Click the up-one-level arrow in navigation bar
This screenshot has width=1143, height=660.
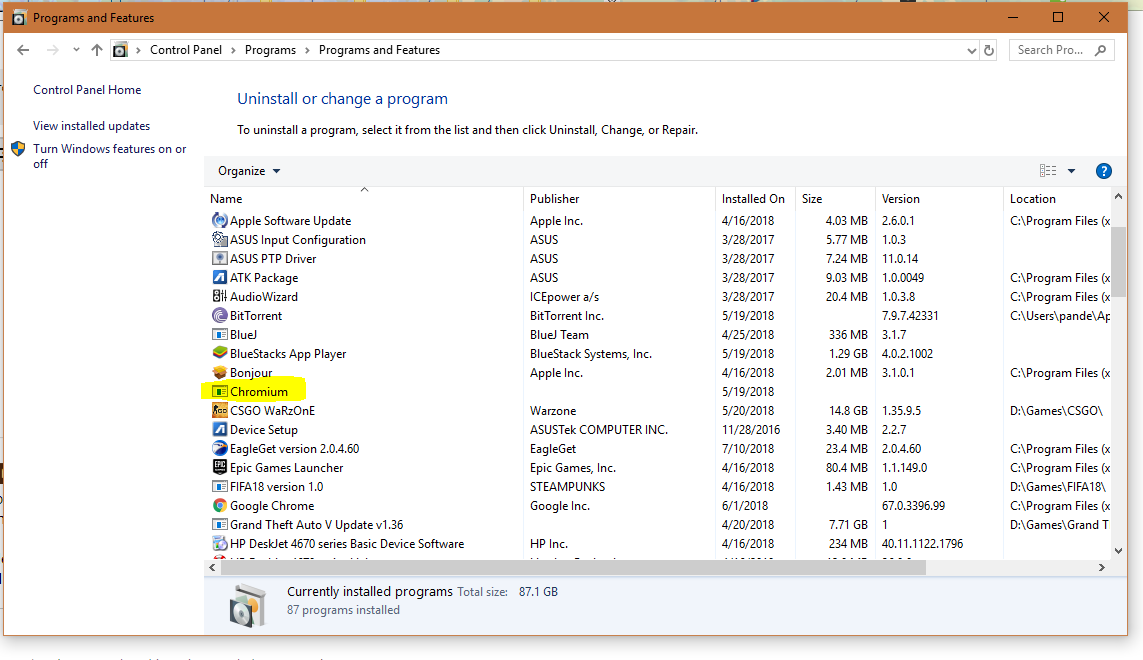point(95,49)
